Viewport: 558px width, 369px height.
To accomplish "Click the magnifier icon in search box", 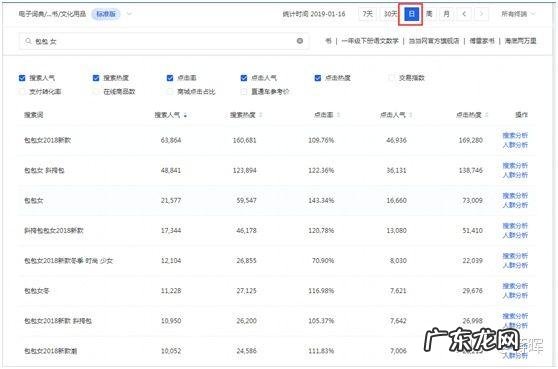I will click(28, 41).
